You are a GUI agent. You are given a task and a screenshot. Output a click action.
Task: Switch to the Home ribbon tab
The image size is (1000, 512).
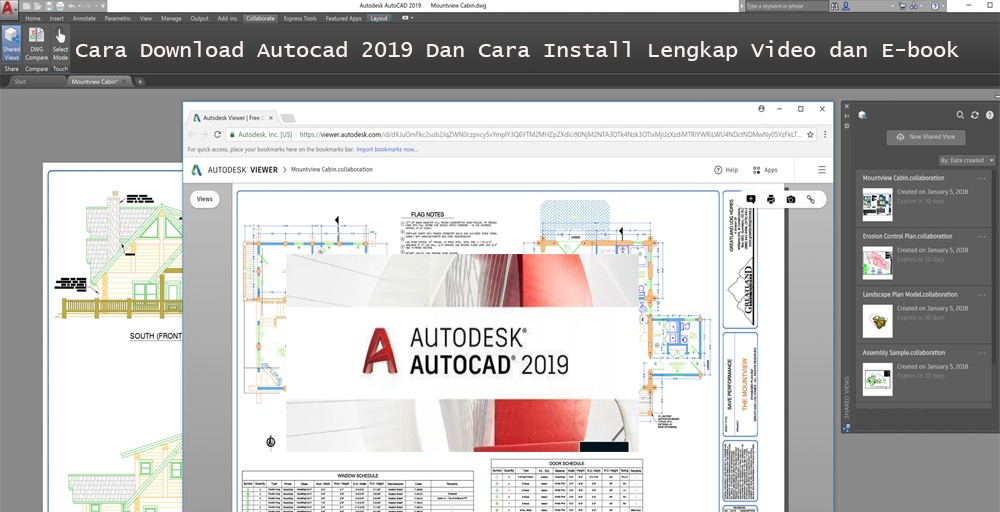[33, 18]
